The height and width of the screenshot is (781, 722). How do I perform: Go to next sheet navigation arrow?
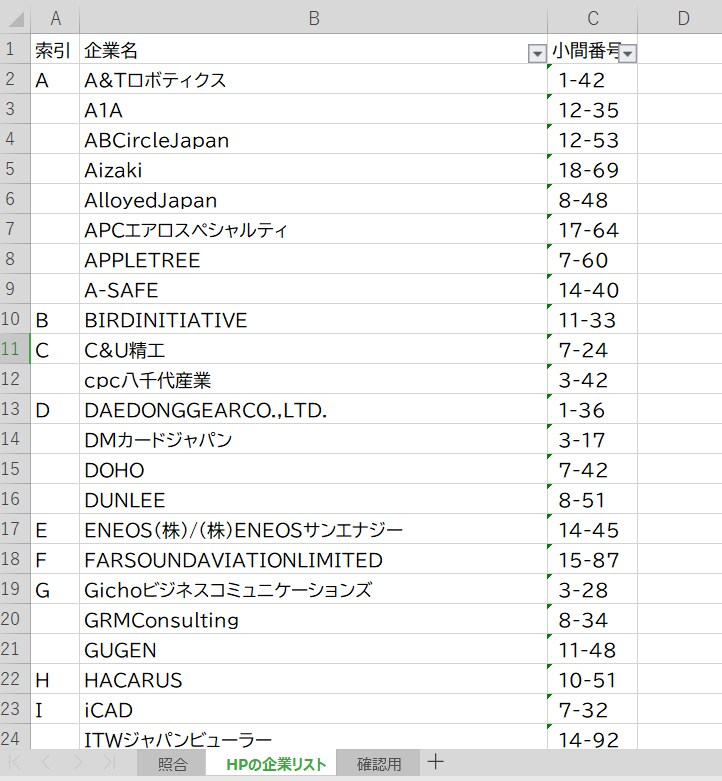pyautogui.click(x=78, y=762)
